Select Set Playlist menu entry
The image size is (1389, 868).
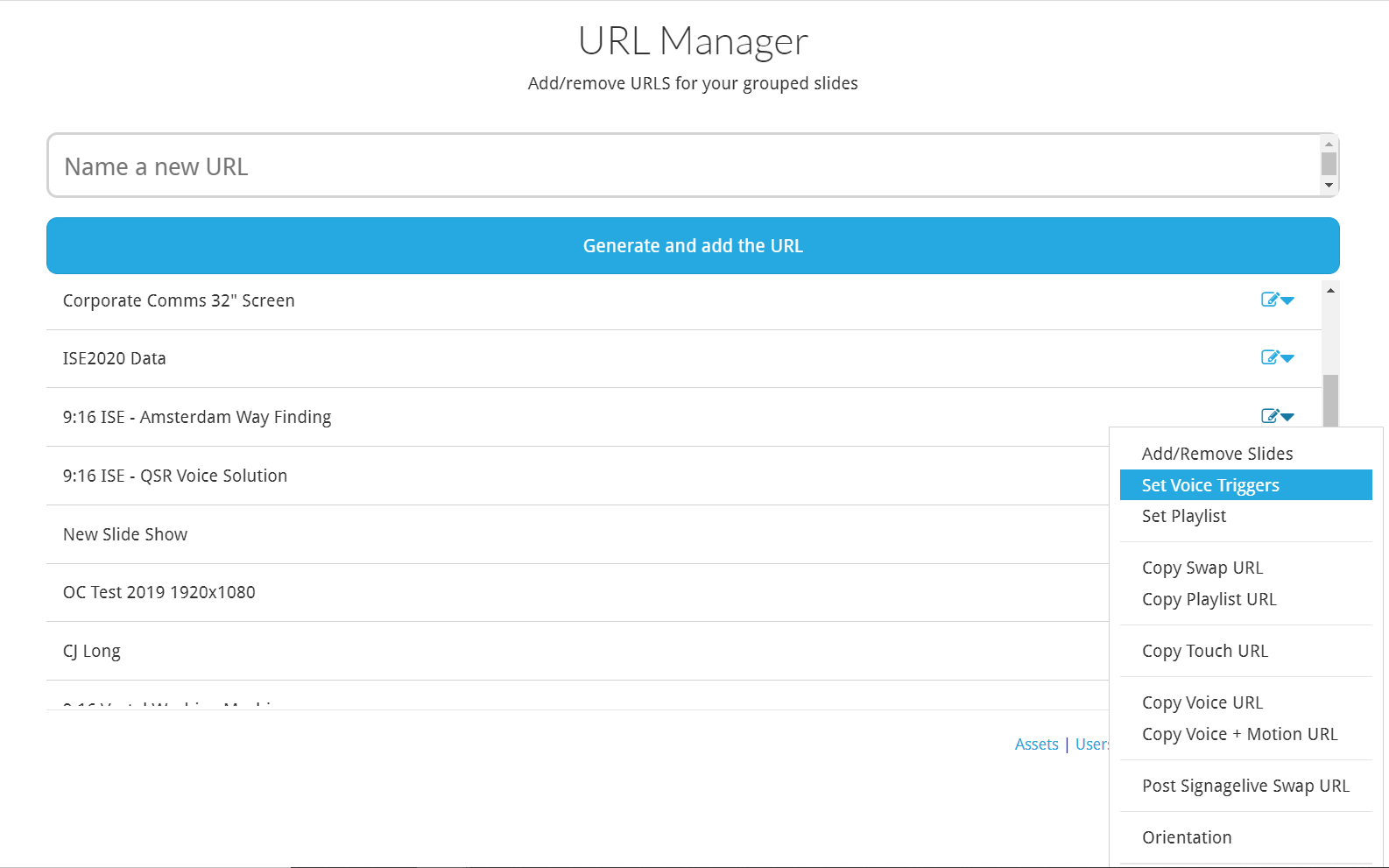(x=1183, y=517)
